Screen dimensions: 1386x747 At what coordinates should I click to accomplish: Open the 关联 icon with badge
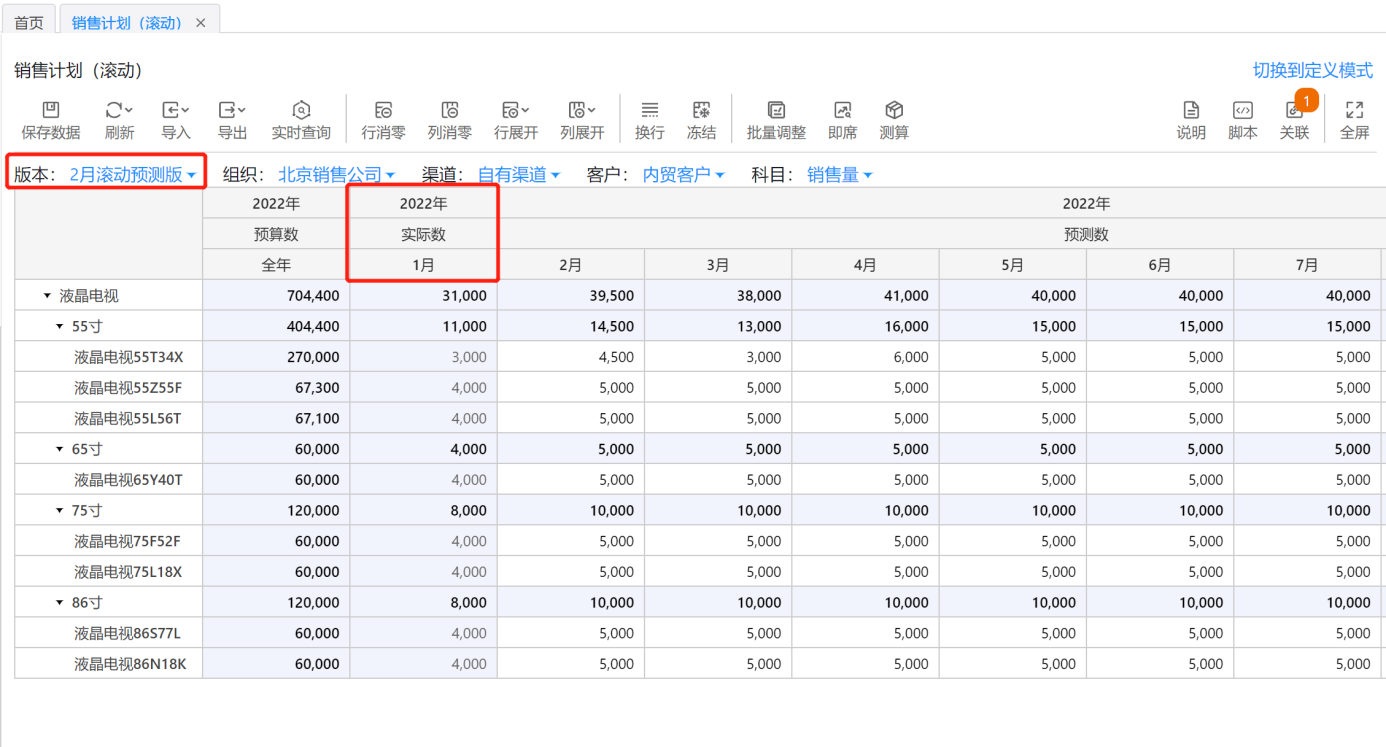(x=1294, y=111)
